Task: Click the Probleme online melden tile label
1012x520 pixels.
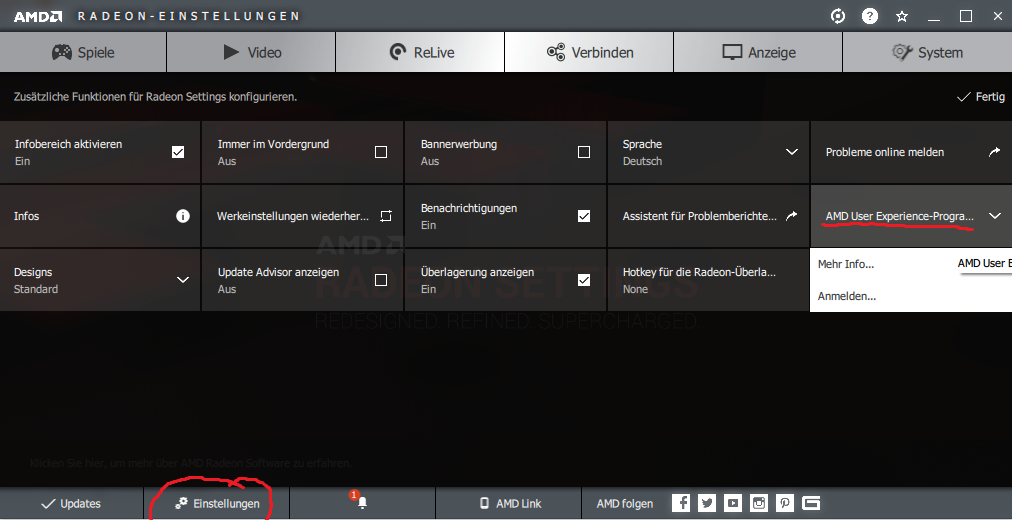Action: 884,152
